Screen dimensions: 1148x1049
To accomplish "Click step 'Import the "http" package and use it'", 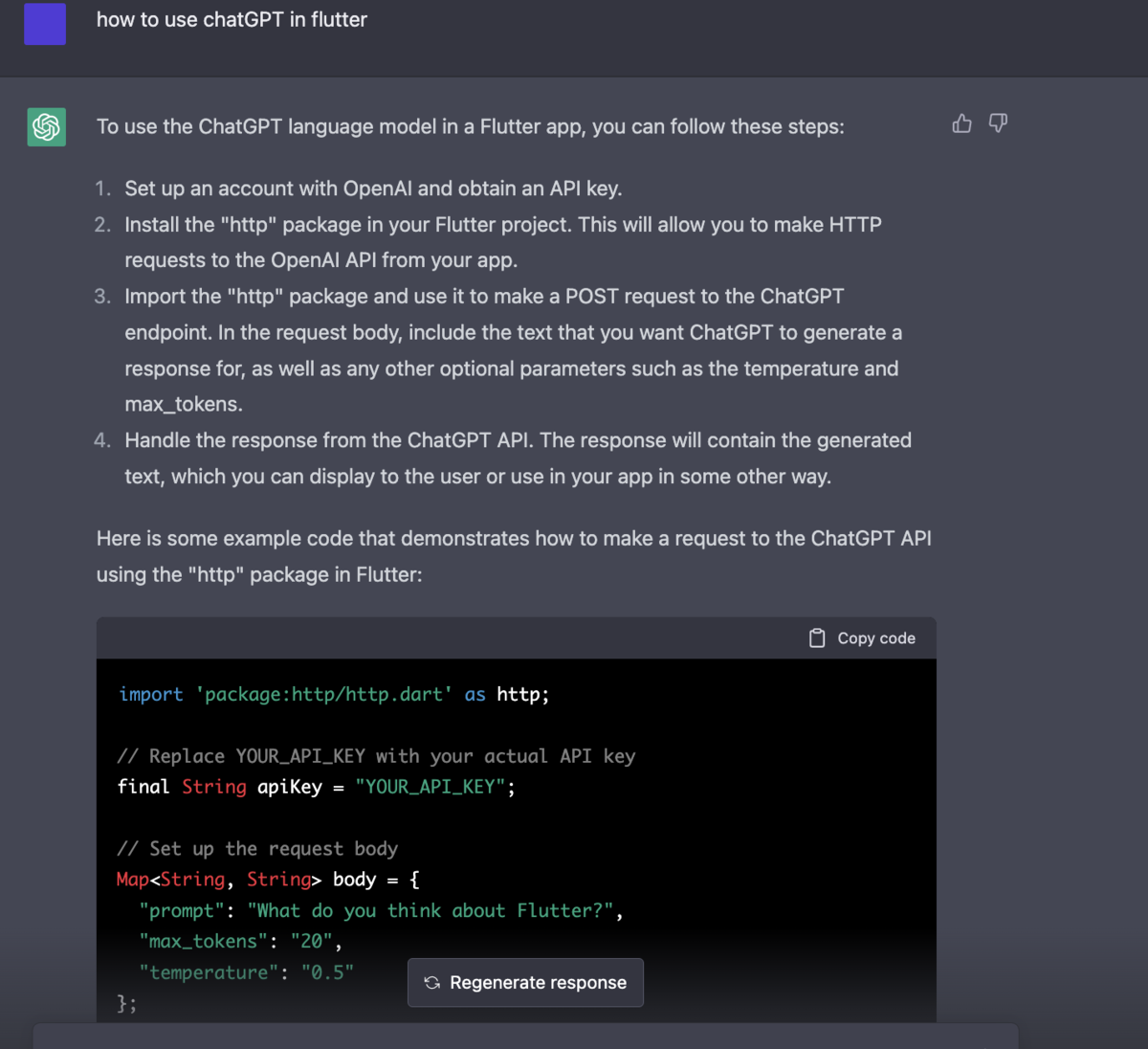I will (x=513, y=350).
